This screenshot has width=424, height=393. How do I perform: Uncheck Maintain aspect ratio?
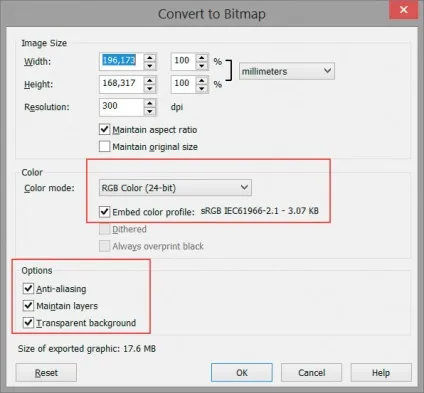(x=104, y=129)
